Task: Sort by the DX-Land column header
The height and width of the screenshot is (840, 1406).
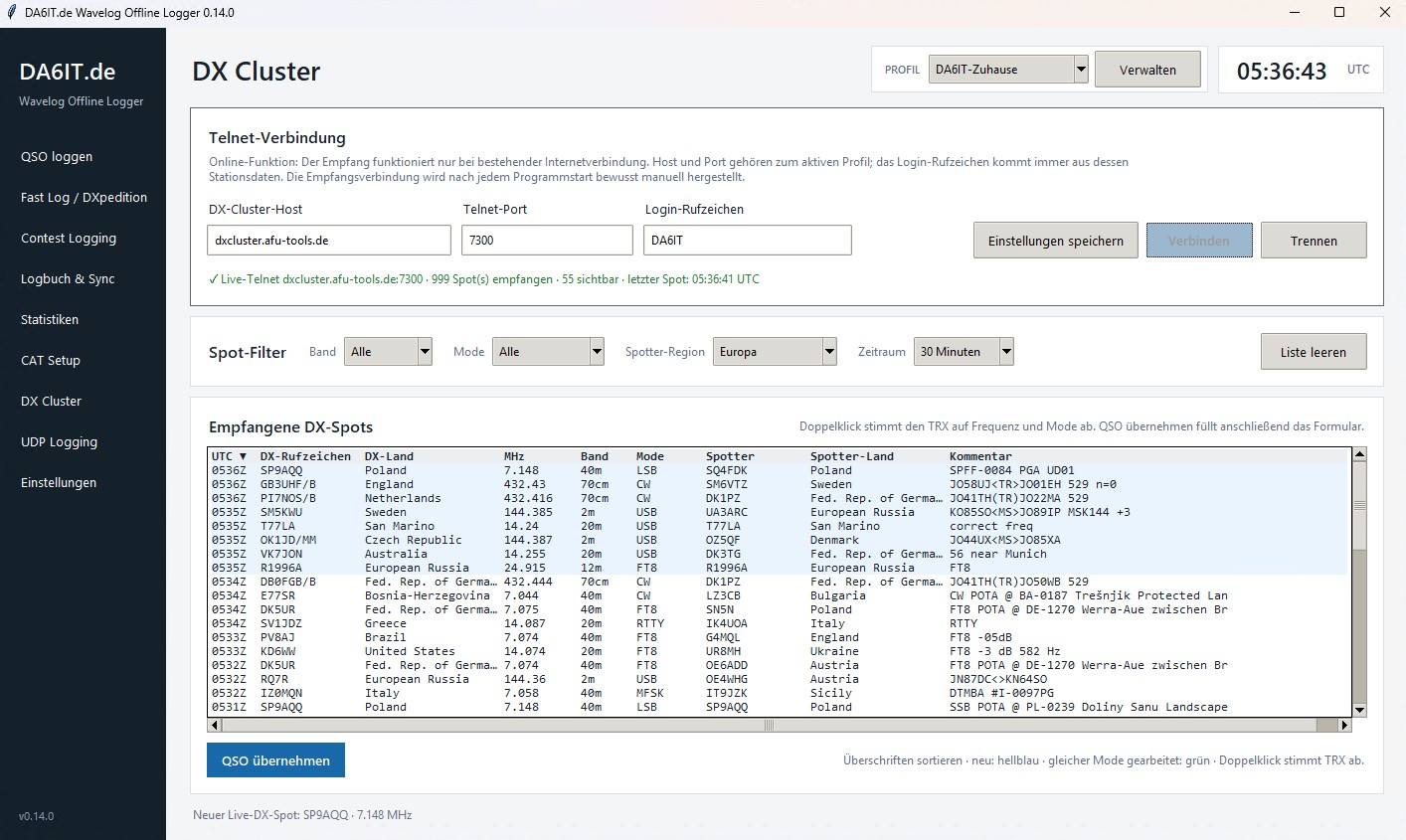Action: point(390,456)
